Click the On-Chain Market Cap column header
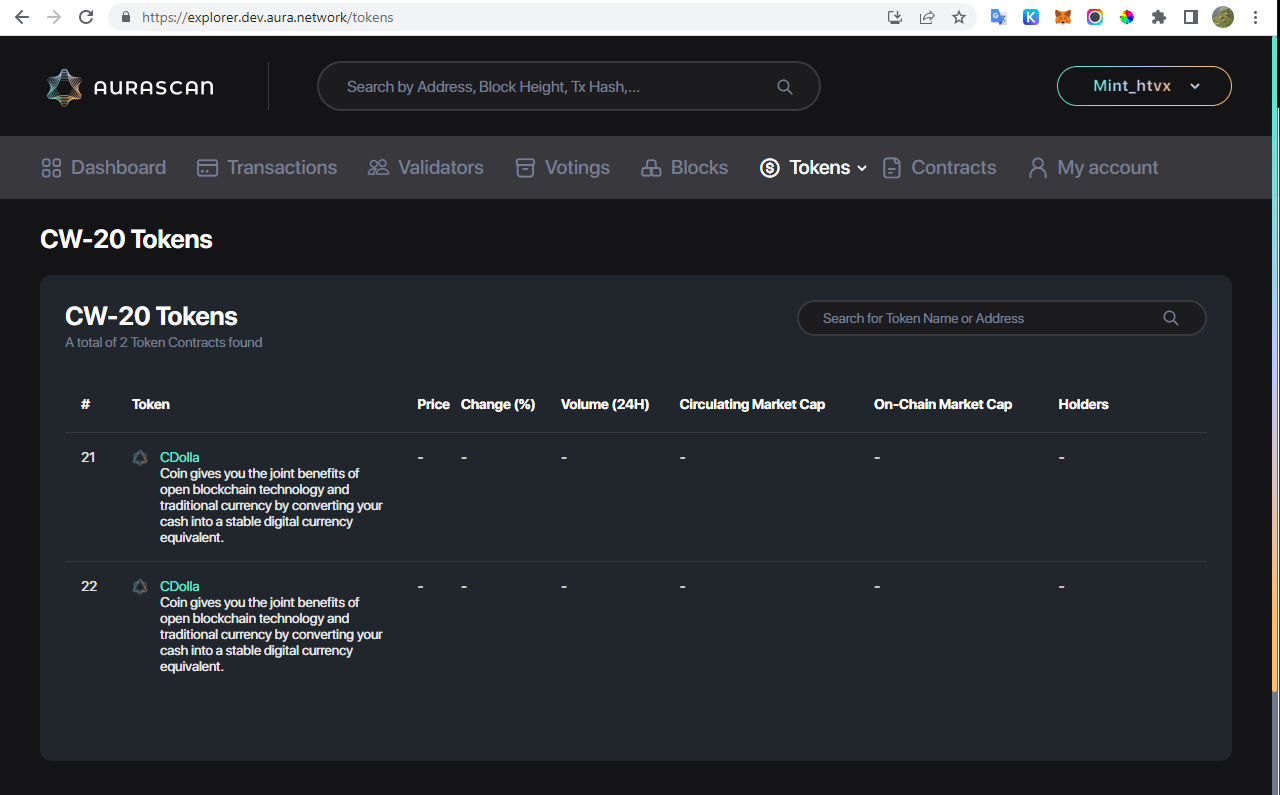 tap(943, 405)
